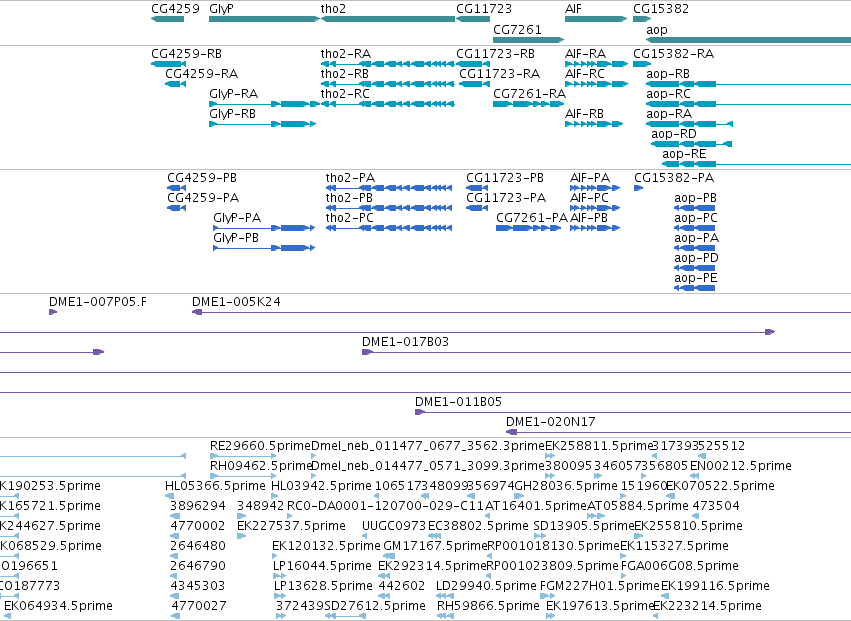
Task: Select transcript CG4259-RA
Action: click(201, 74)
